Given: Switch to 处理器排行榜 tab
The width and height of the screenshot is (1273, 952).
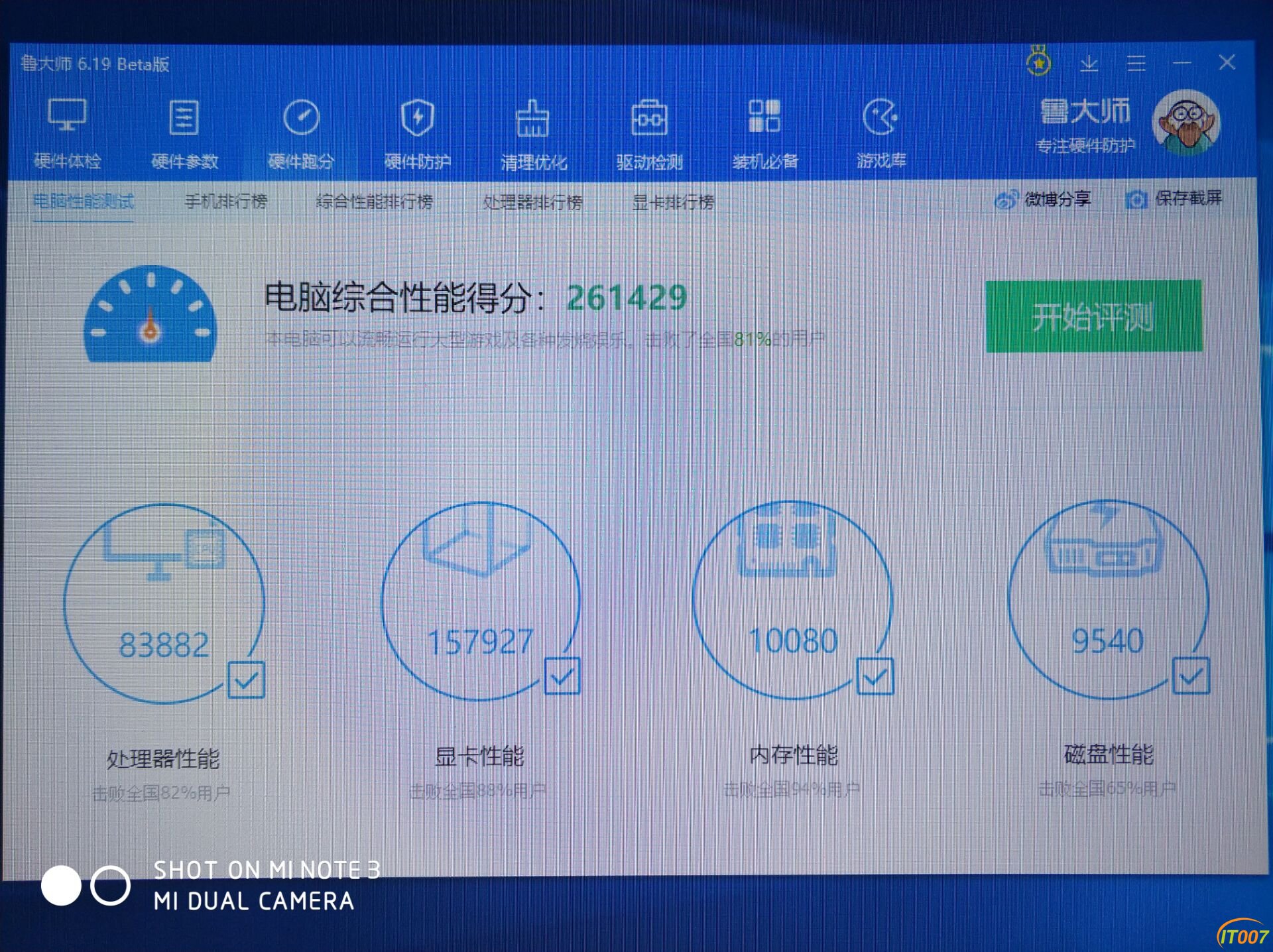Looking at the screenshot, I should click(x=532, y=202).
